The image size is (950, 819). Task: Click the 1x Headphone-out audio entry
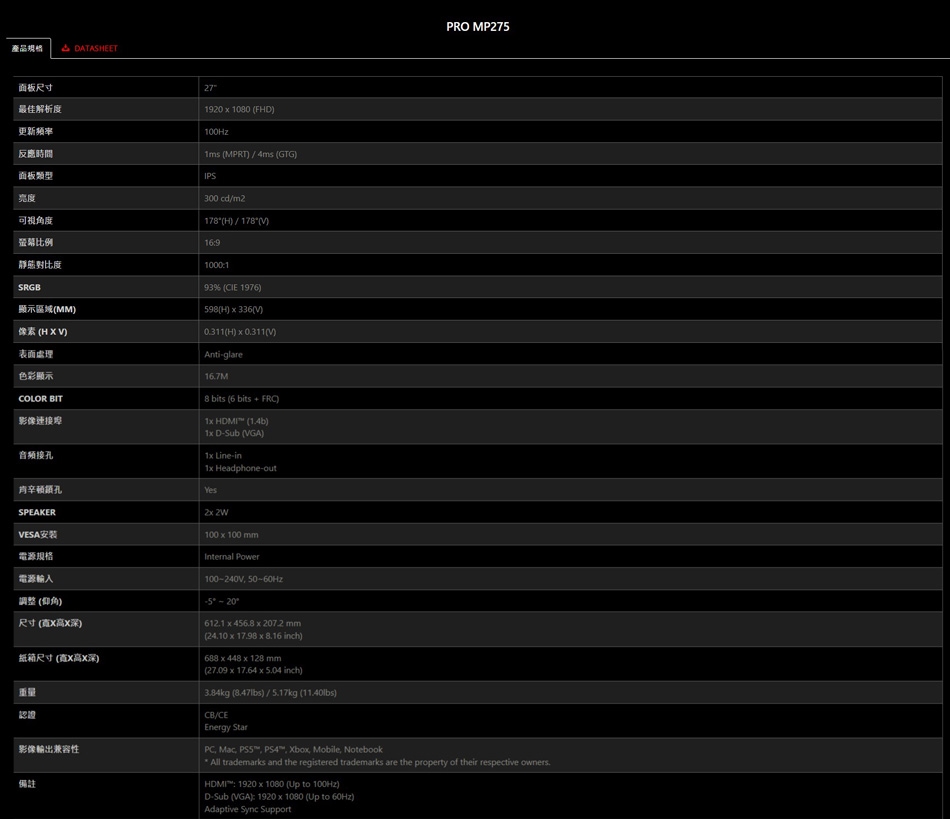[x=240, y=468]
